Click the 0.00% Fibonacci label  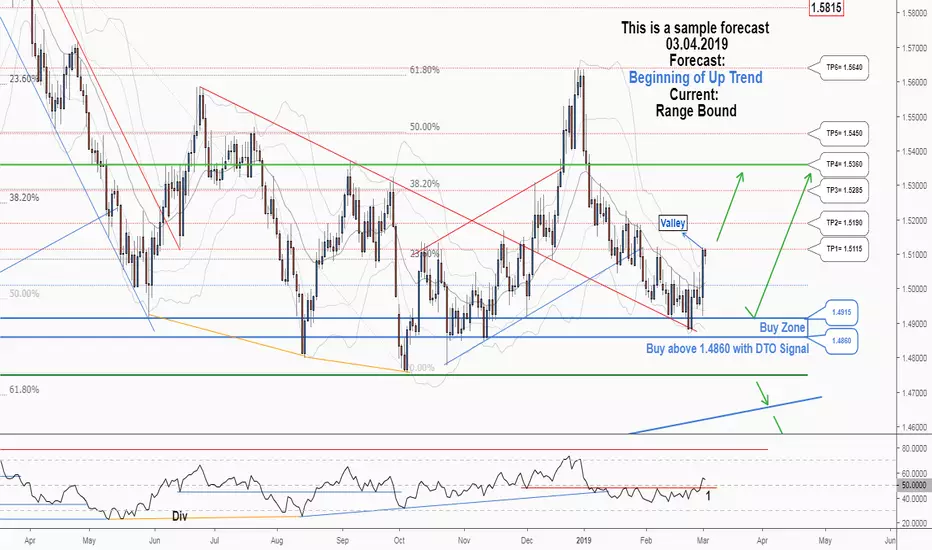tap(423, 368)
